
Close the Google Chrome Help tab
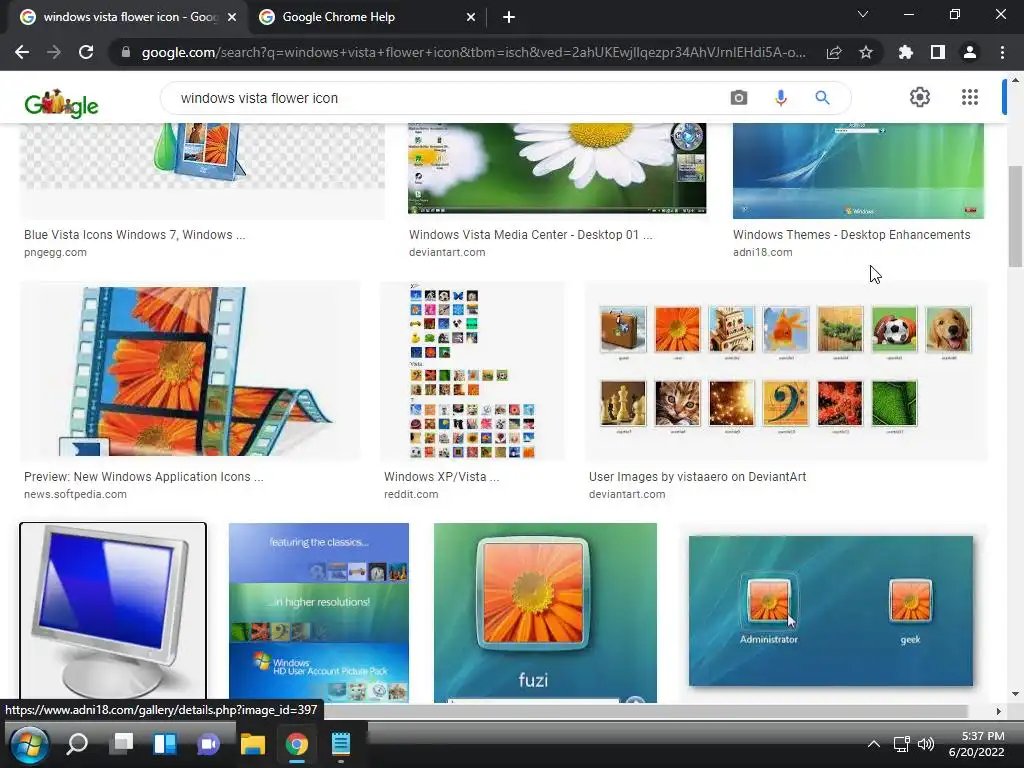point(471,18)
